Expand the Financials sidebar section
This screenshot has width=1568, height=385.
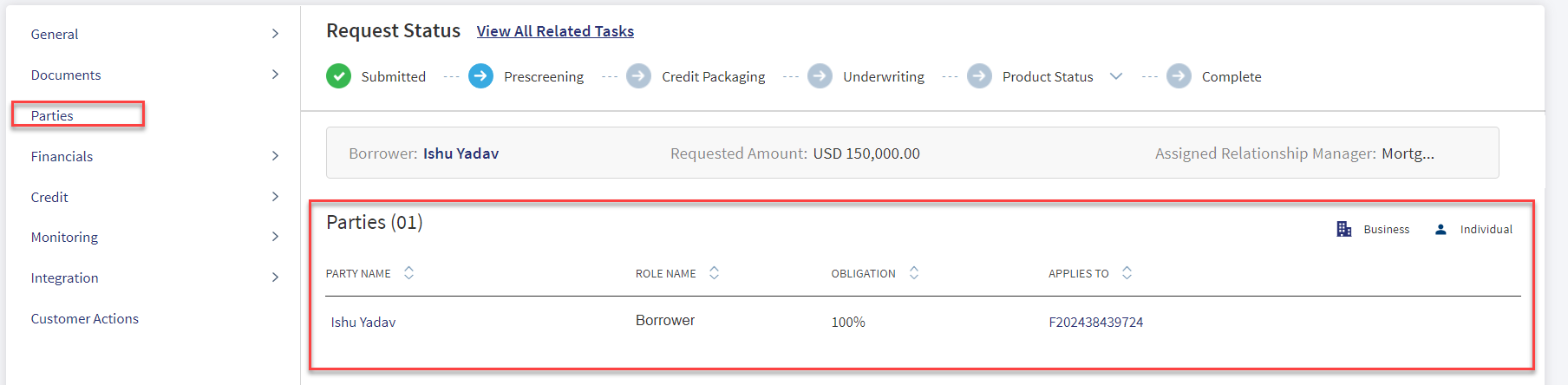pyautogui.click(x=154, y=156)
